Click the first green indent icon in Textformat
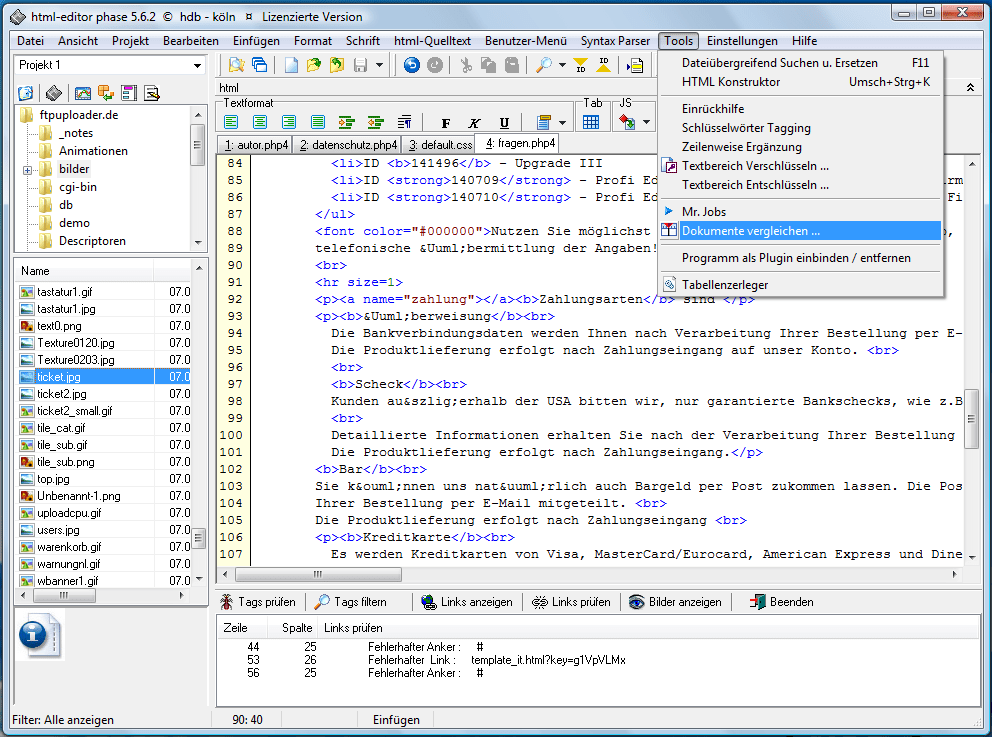This screenshot has height=737, width=992. coord(347,122)
